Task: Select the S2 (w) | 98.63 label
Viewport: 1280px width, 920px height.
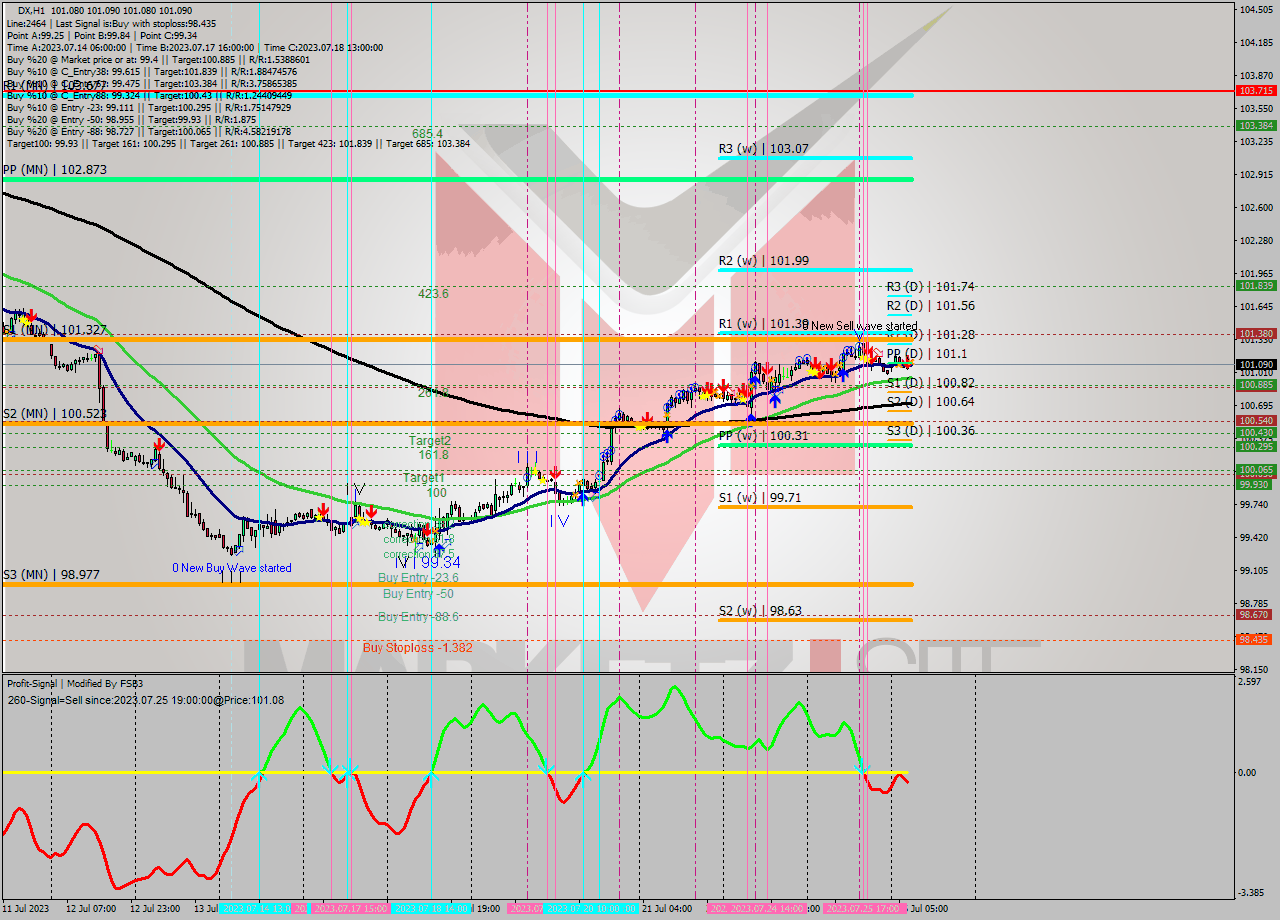Action: pos(760,610)
